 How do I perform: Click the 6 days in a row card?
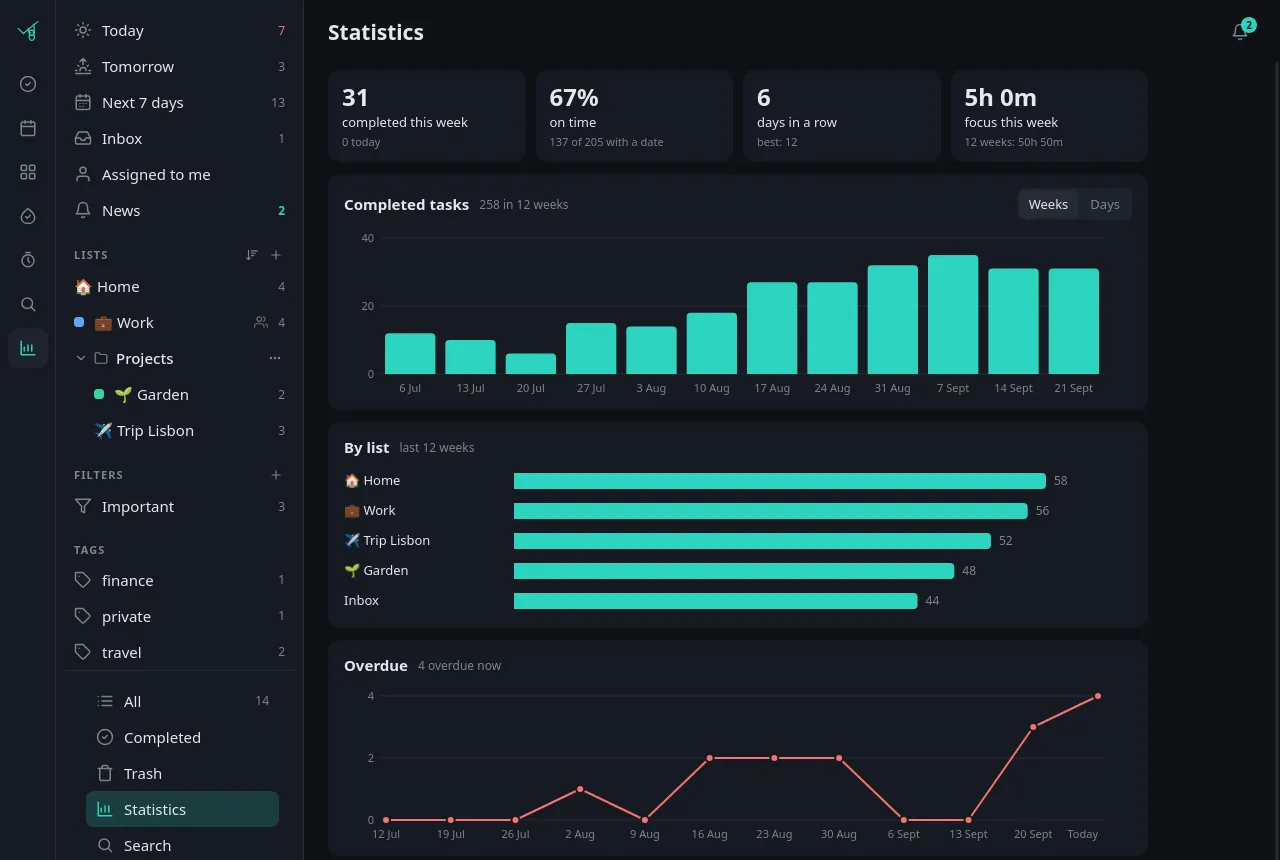(842, 116)
